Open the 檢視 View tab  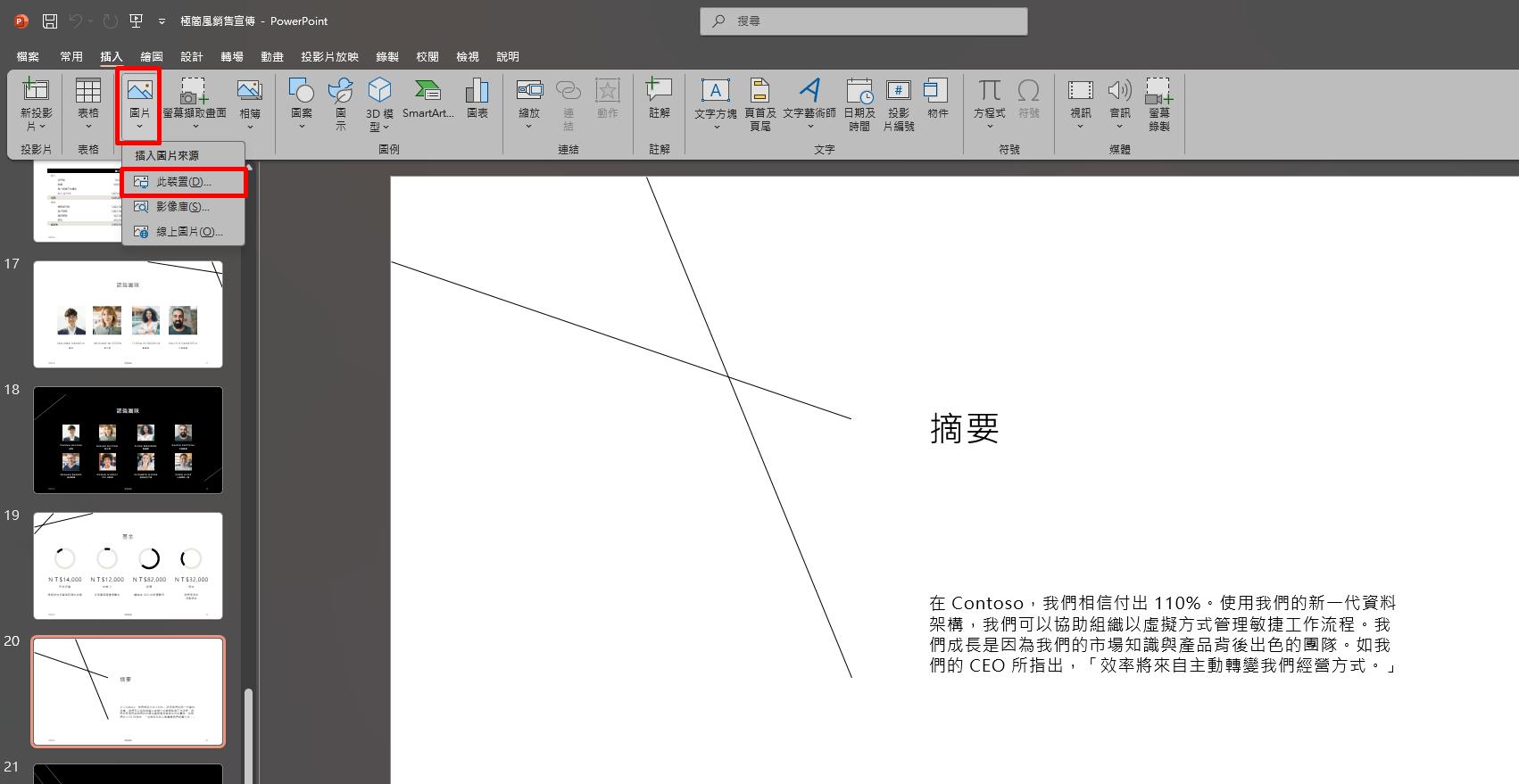coord(468,56)
